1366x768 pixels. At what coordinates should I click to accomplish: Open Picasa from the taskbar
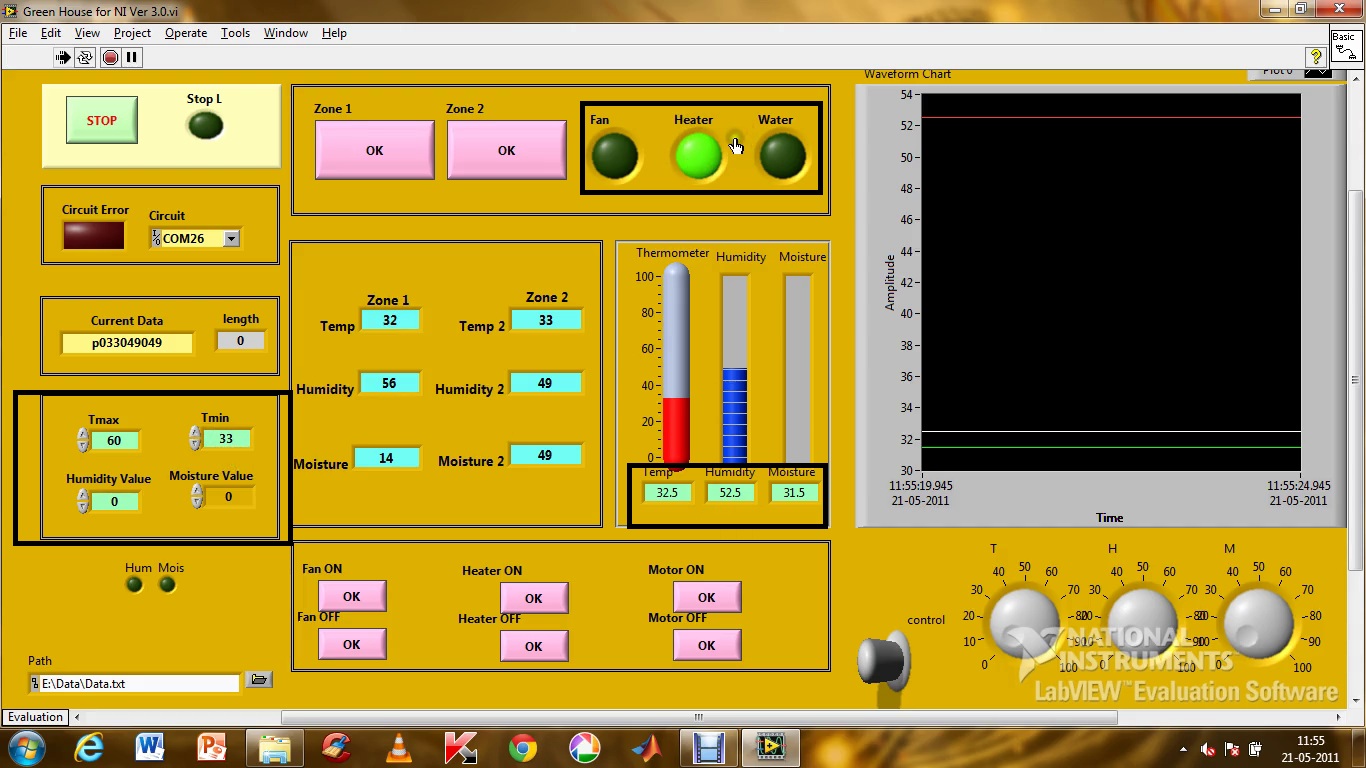coord(585,748)
